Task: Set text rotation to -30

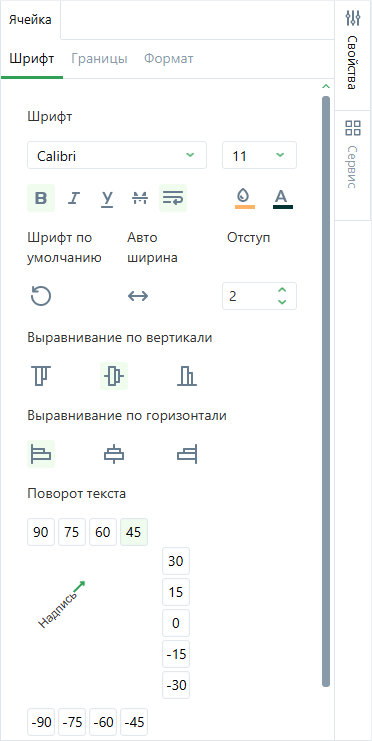Action: [176, 685]
